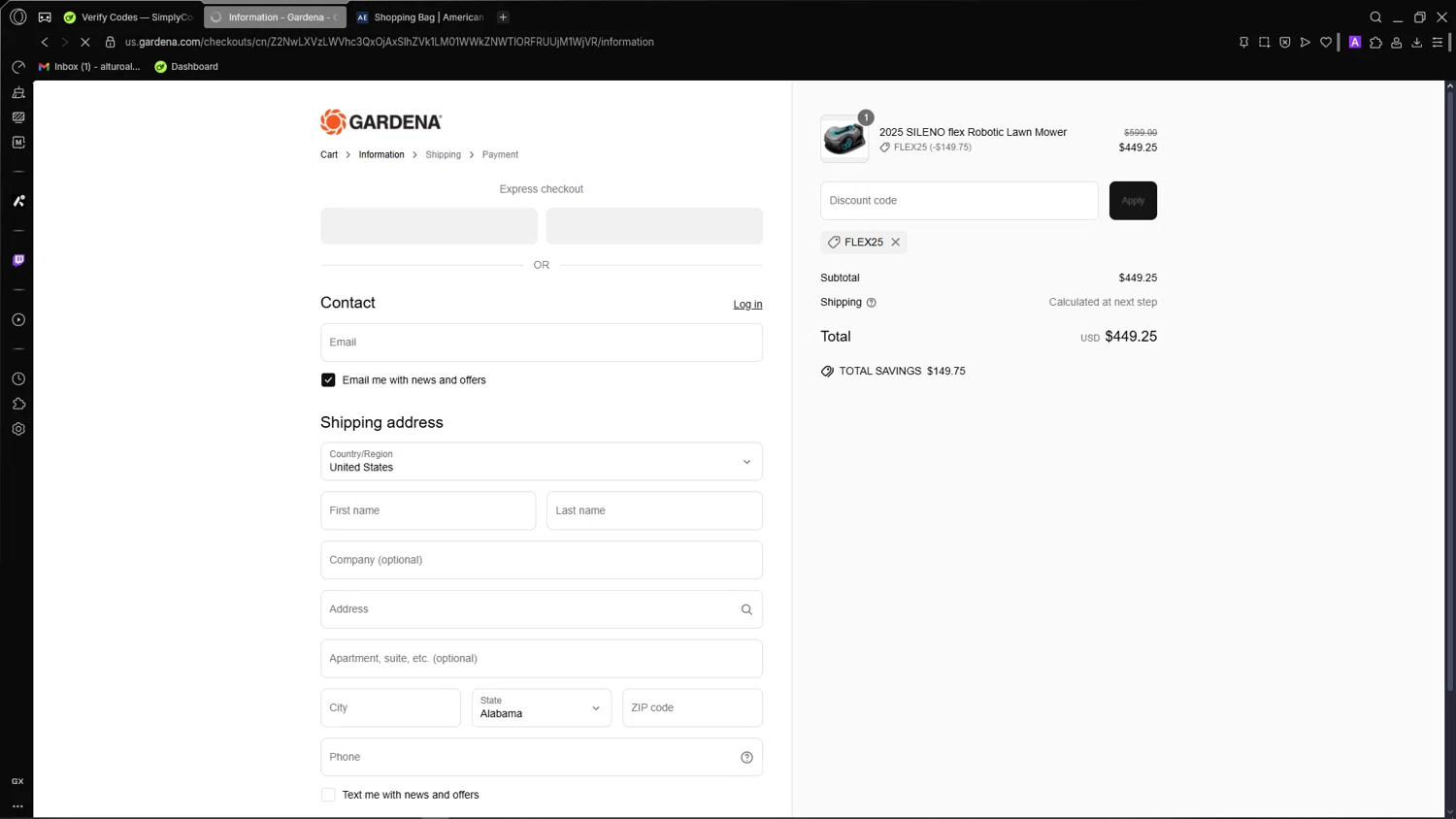Focus the City field
The image size is (1456, 819).
tap(390, 707)
